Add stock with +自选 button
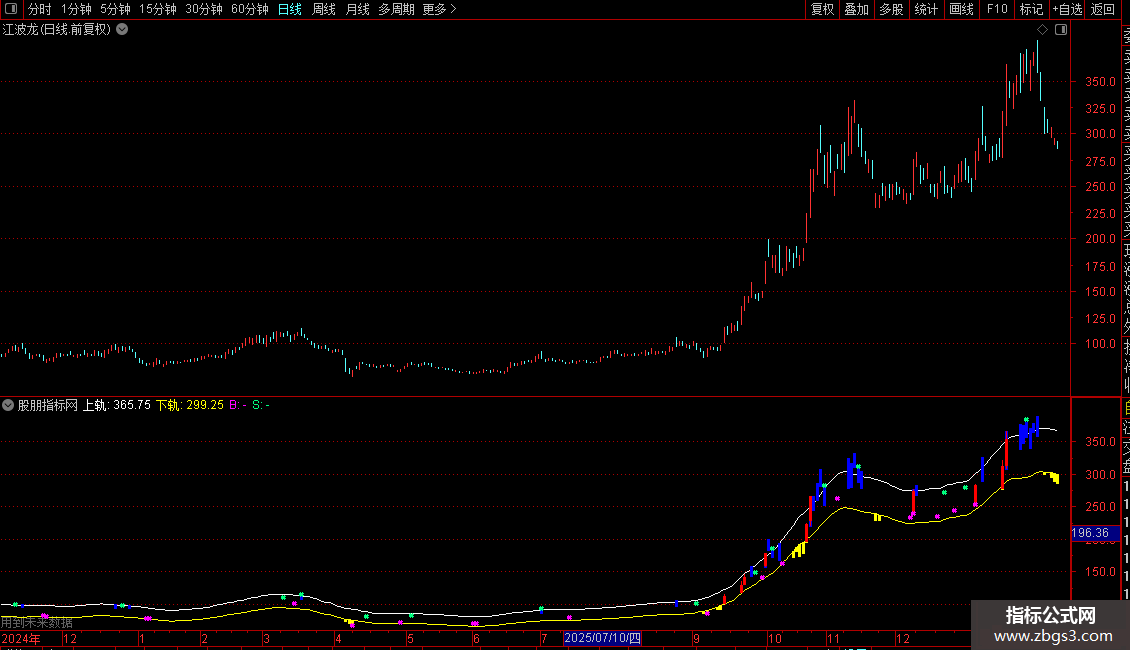 (x=1067, y=9)
